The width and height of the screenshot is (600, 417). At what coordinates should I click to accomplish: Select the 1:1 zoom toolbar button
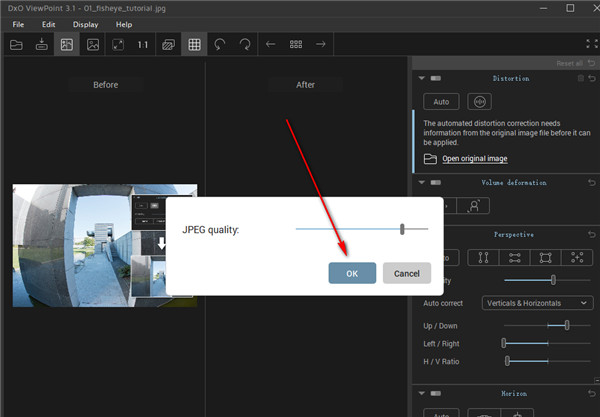143,44
